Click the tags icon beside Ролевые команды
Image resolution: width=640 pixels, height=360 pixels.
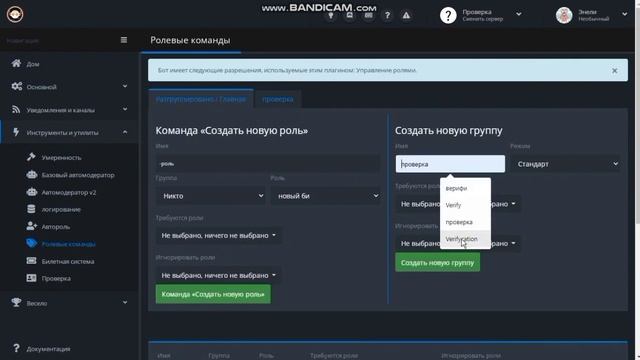pyautogui.click(x=31, y=243)
